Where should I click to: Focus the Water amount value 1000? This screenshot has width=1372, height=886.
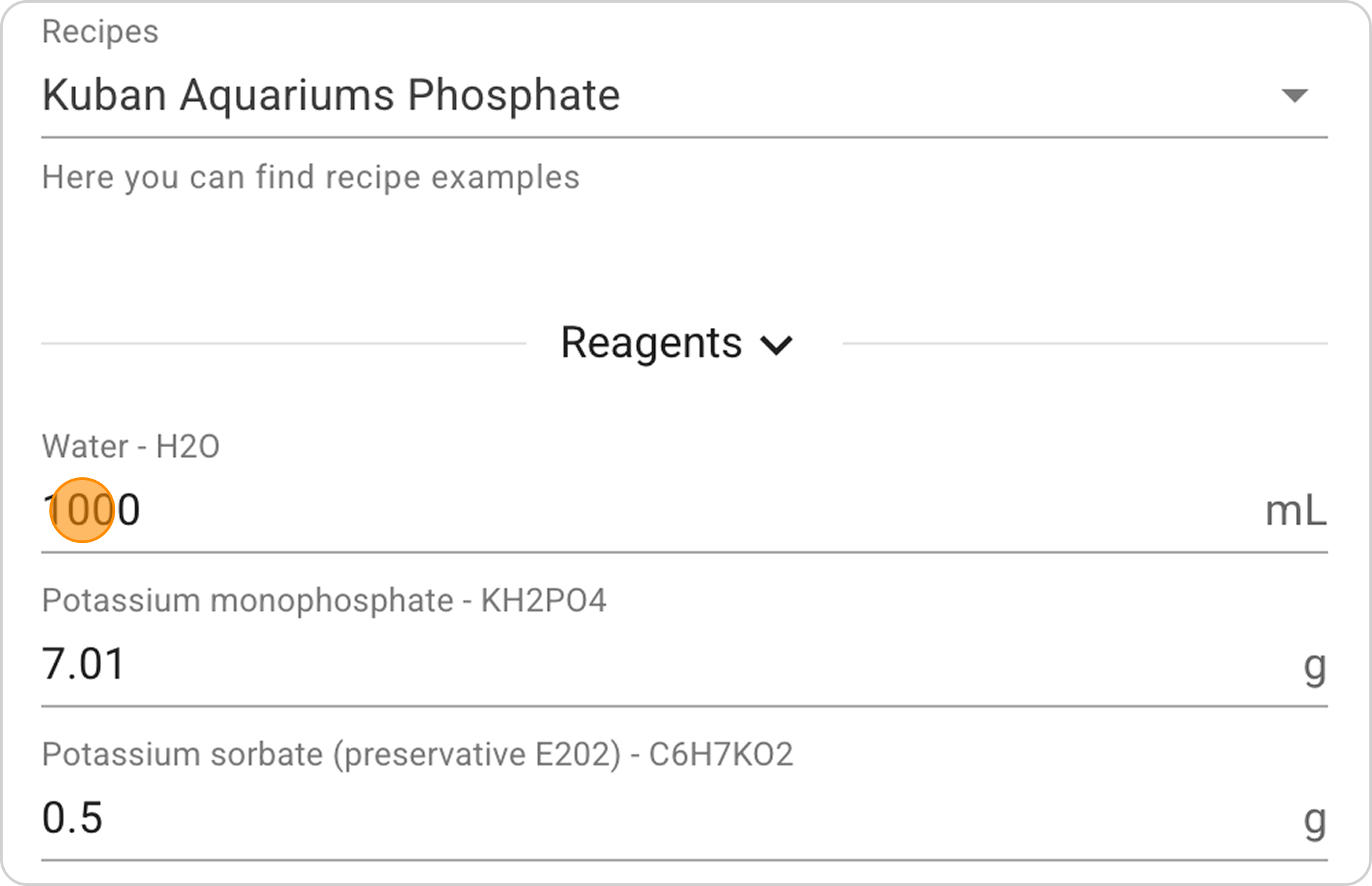(92, 510)
